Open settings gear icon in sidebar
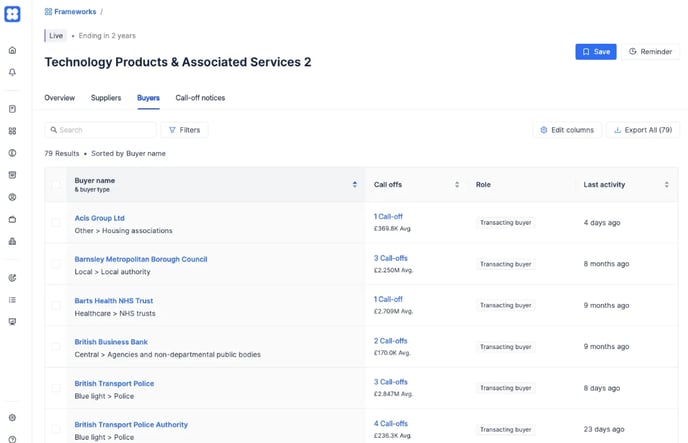 point(12,418)
